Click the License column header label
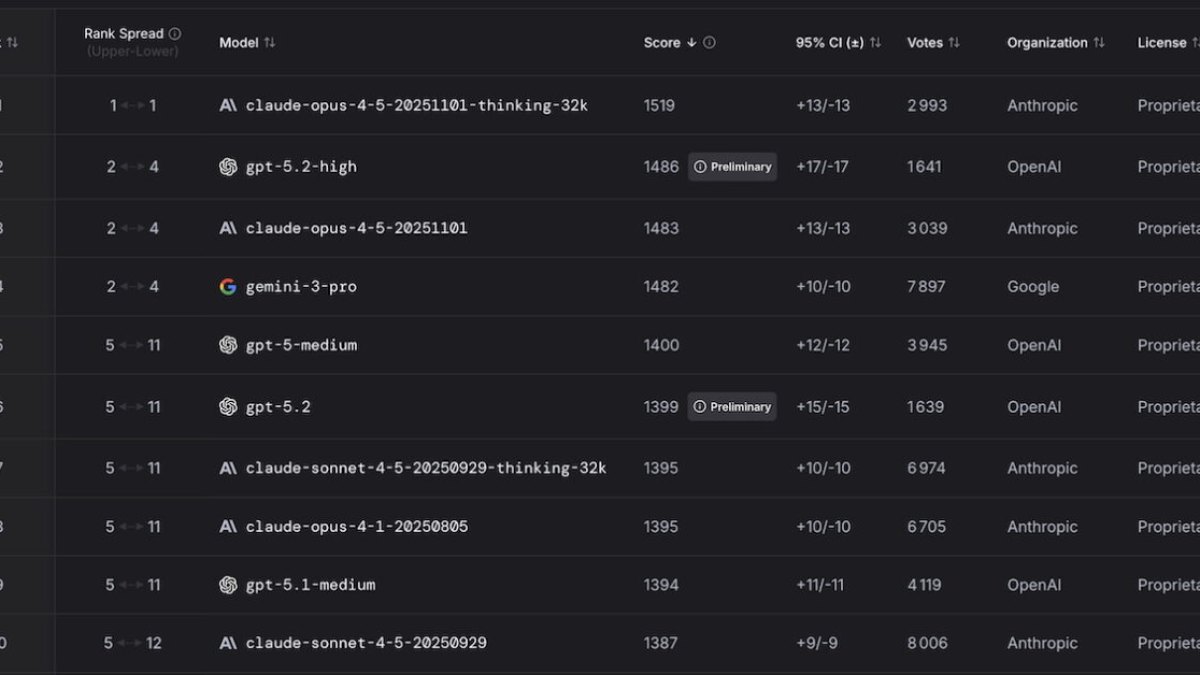1200x675 pixels. [1162, 43]
